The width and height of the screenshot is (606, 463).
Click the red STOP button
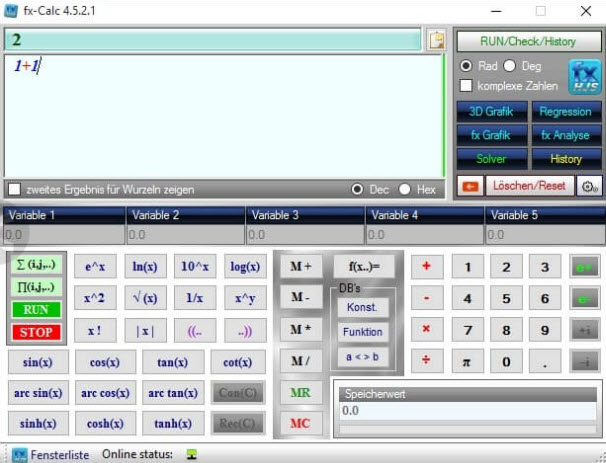[36, 332]
